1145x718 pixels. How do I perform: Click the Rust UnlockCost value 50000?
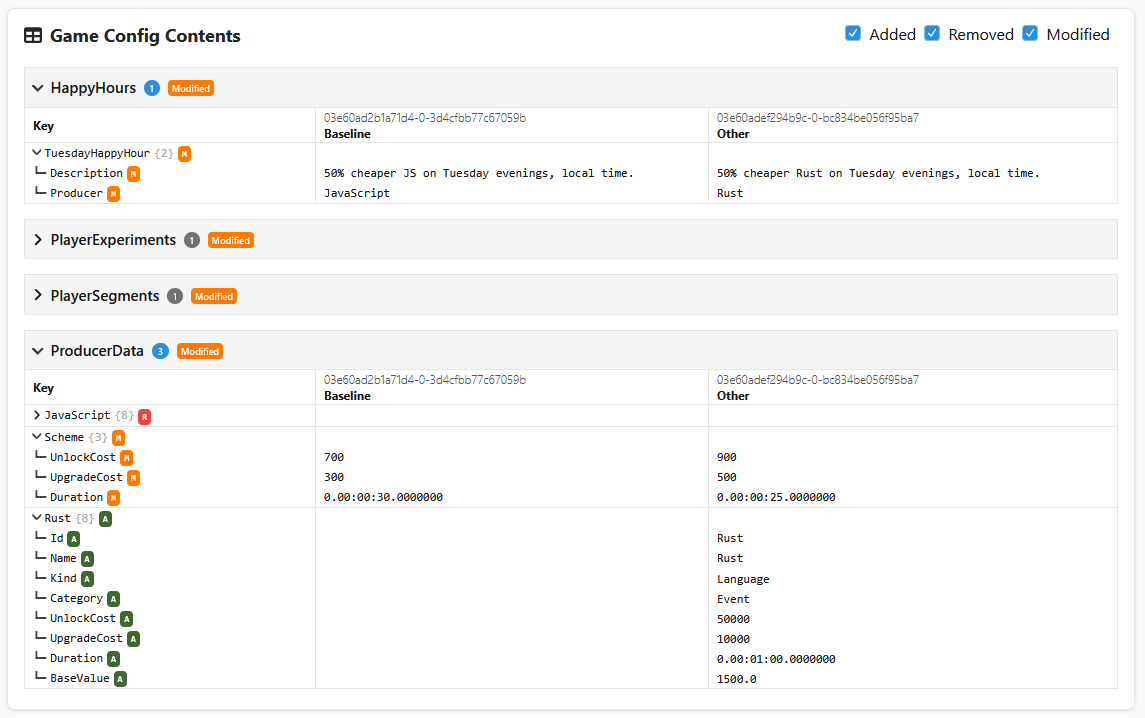pos(733,619)
